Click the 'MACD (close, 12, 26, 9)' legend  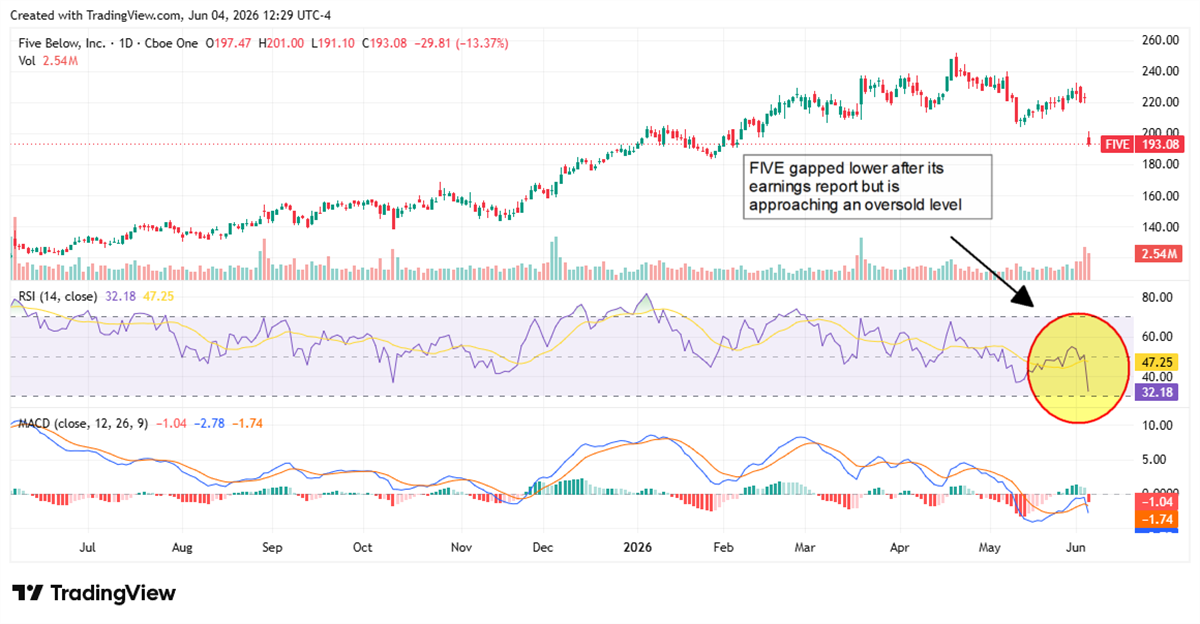83,423
